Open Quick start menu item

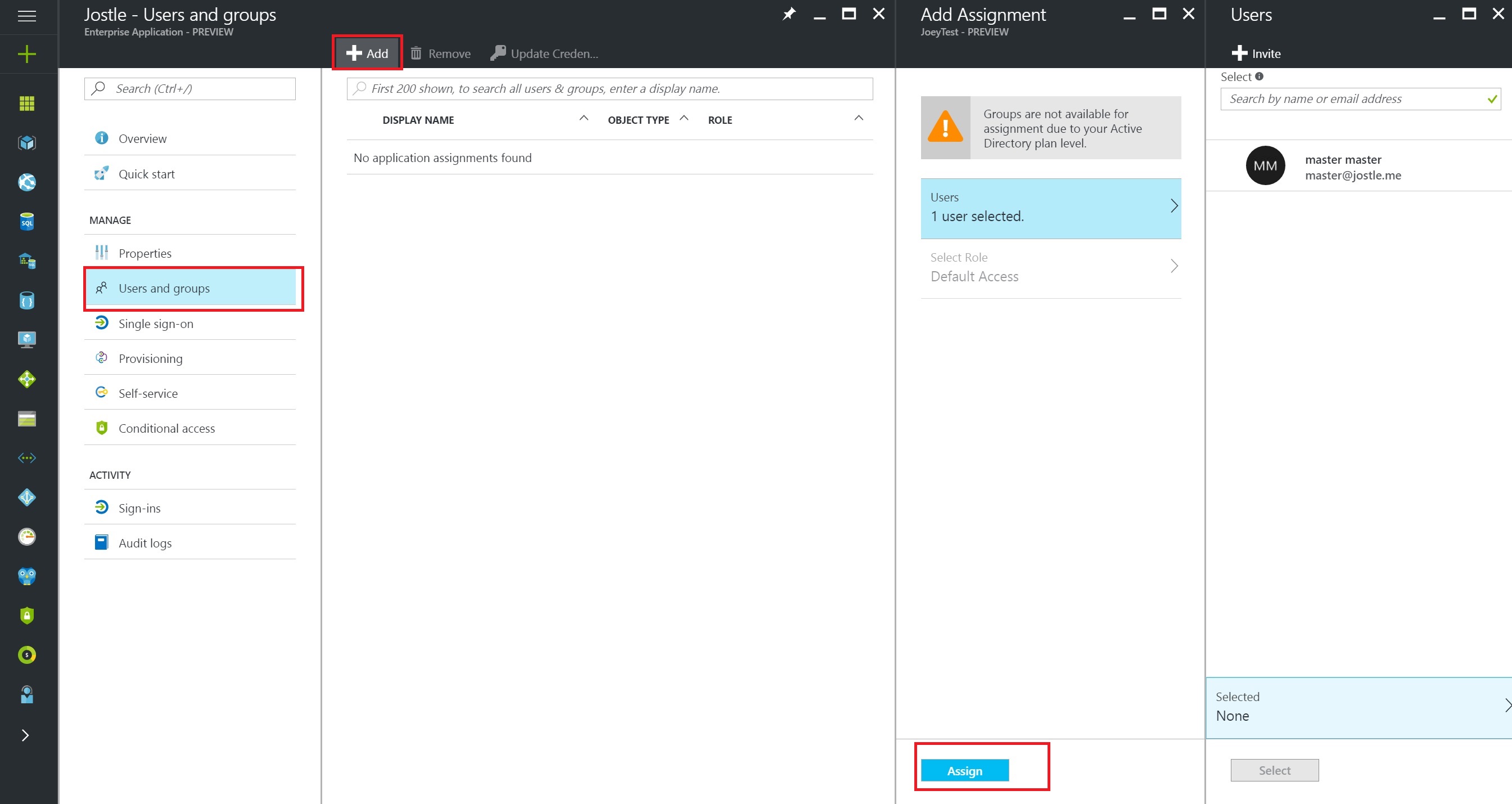point(190,173)
